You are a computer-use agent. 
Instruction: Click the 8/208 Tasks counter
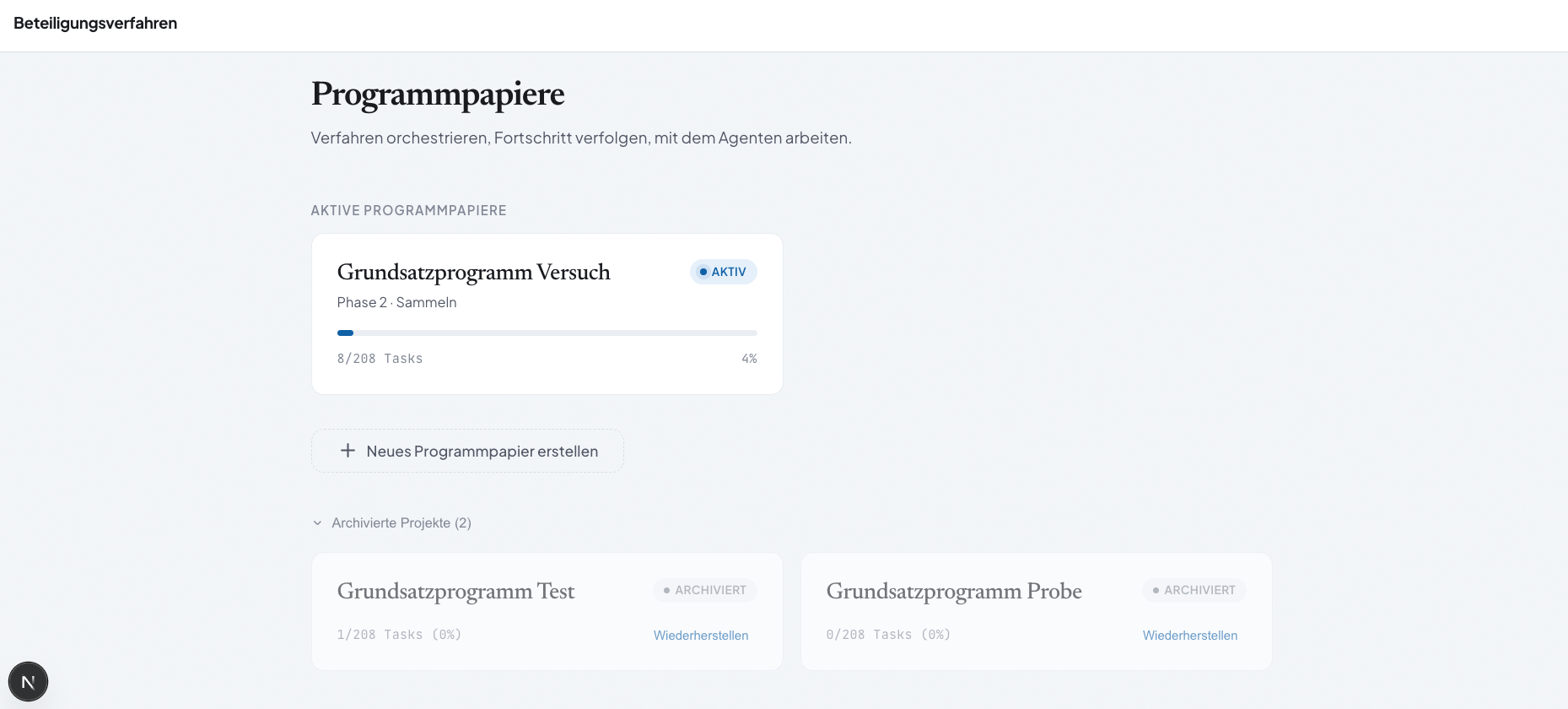coord(380,358)
